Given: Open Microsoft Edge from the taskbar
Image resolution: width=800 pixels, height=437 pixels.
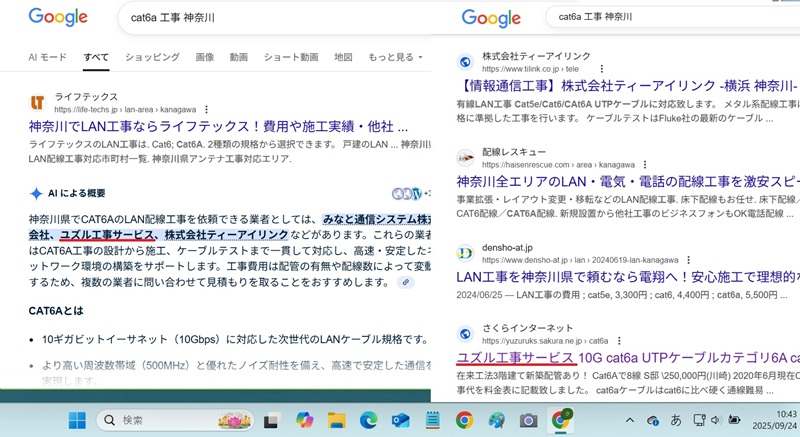Looking at the screenshot, I should (x=368, y=420).
